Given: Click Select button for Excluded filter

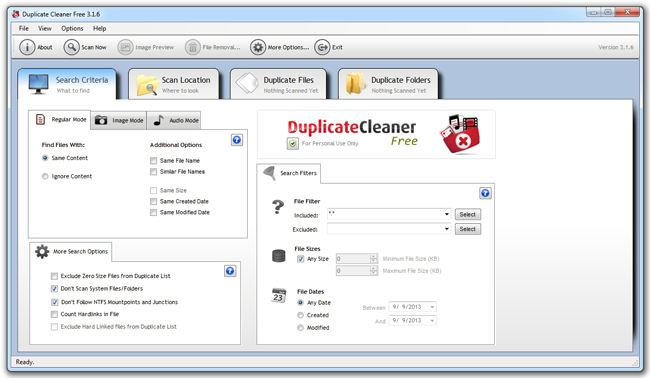Looking at the screenshot, I should (468, 229).
